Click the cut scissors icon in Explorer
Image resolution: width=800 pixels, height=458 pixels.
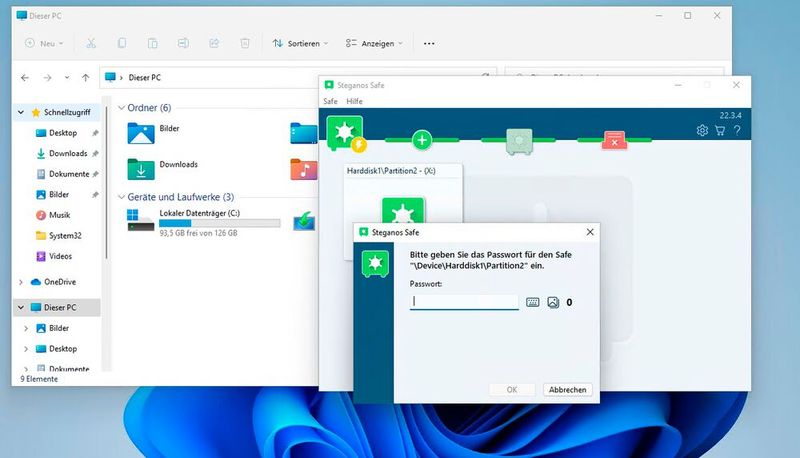[x=91, y=43]
